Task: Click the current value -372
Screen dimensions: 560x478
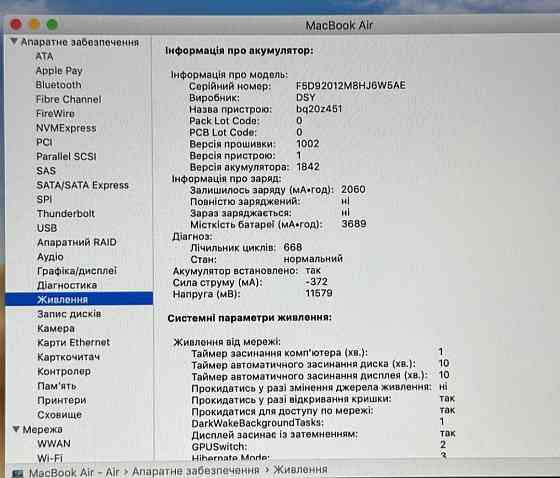Action: (x=316, y=282)
